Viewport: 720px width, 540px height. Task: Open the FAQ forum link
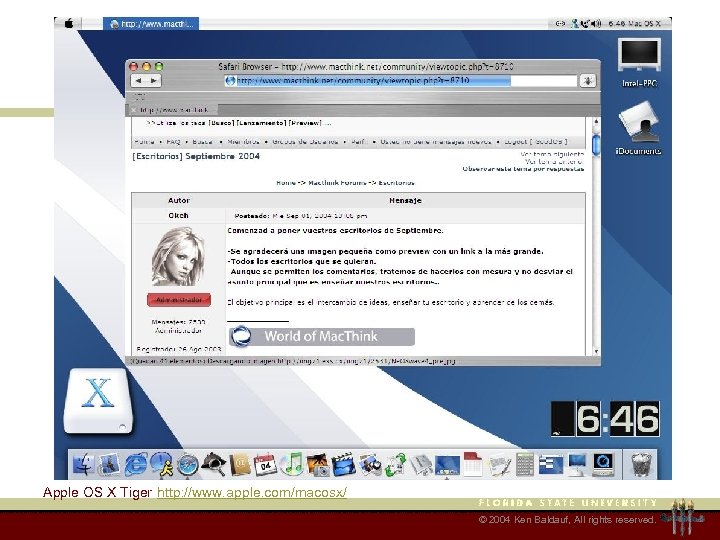click(x=173, y=142)
